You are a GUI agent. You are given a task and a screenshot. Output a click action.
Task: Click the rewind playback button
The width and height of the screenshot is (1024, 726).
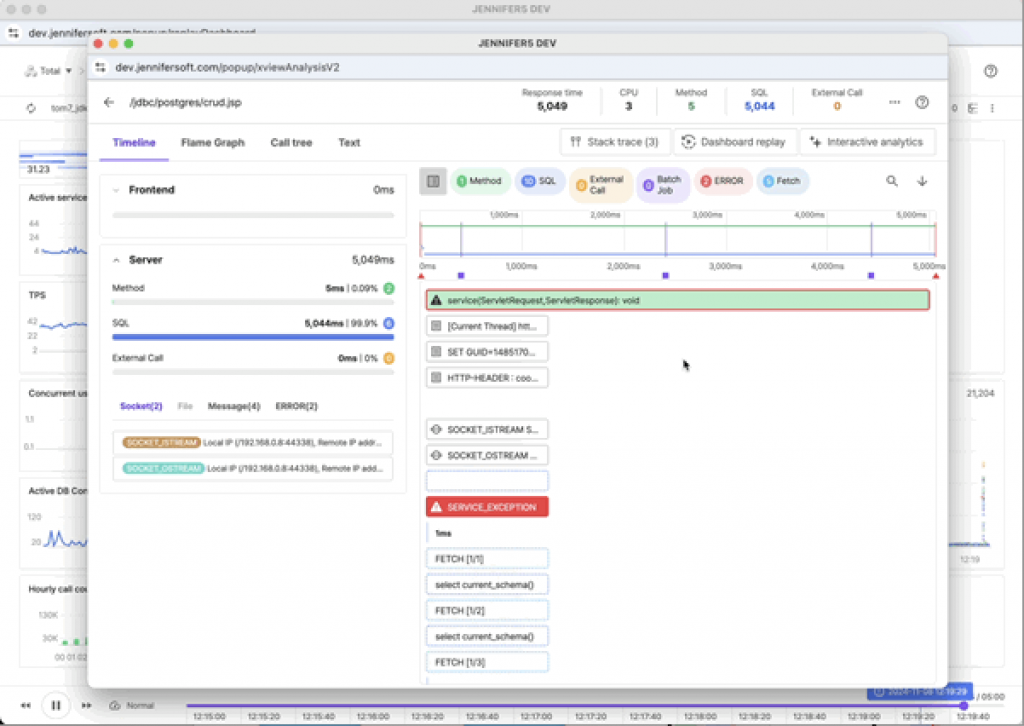click(26, 705)
